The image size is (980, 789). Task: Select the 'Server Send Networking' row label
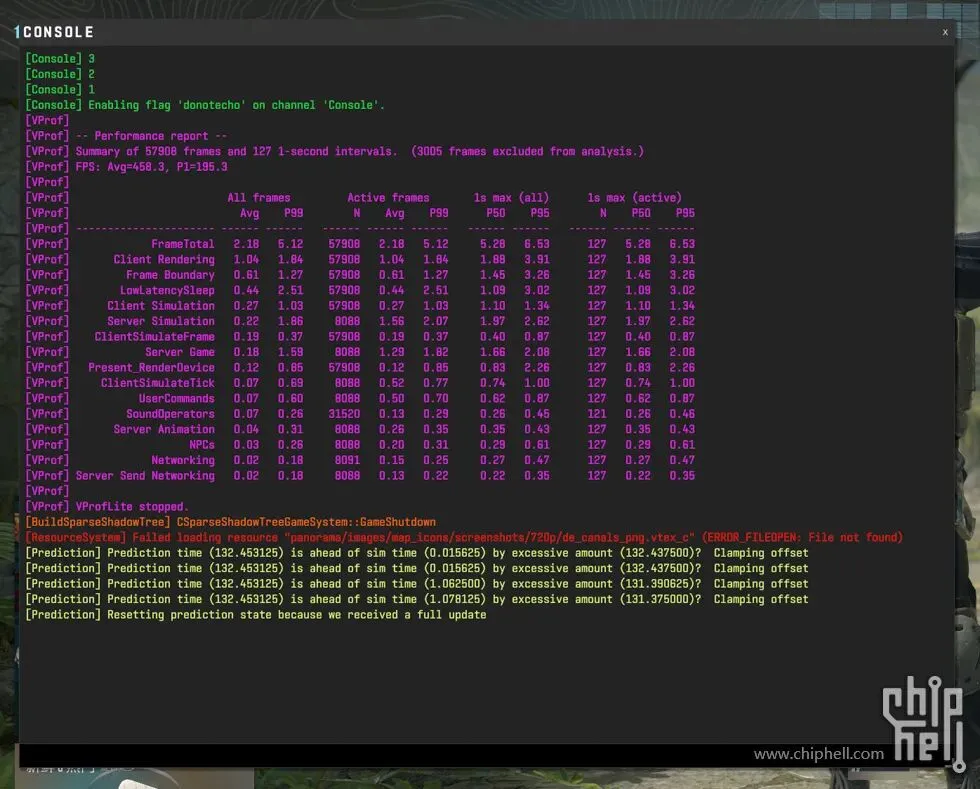(145, 476)
